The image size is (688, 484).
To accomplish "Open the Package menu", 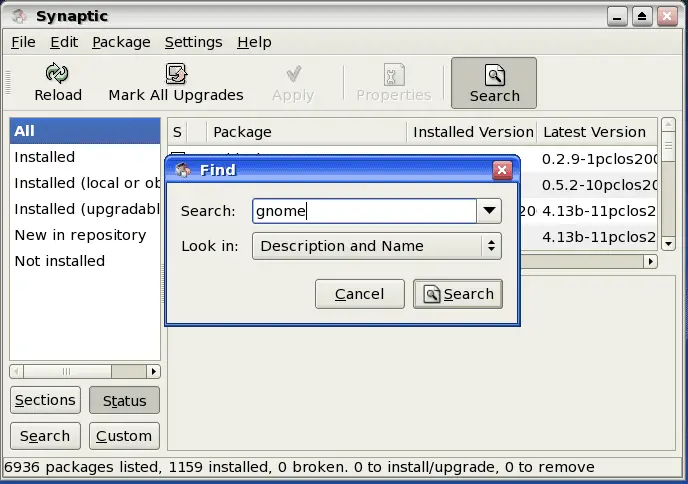I will point(121,42).
